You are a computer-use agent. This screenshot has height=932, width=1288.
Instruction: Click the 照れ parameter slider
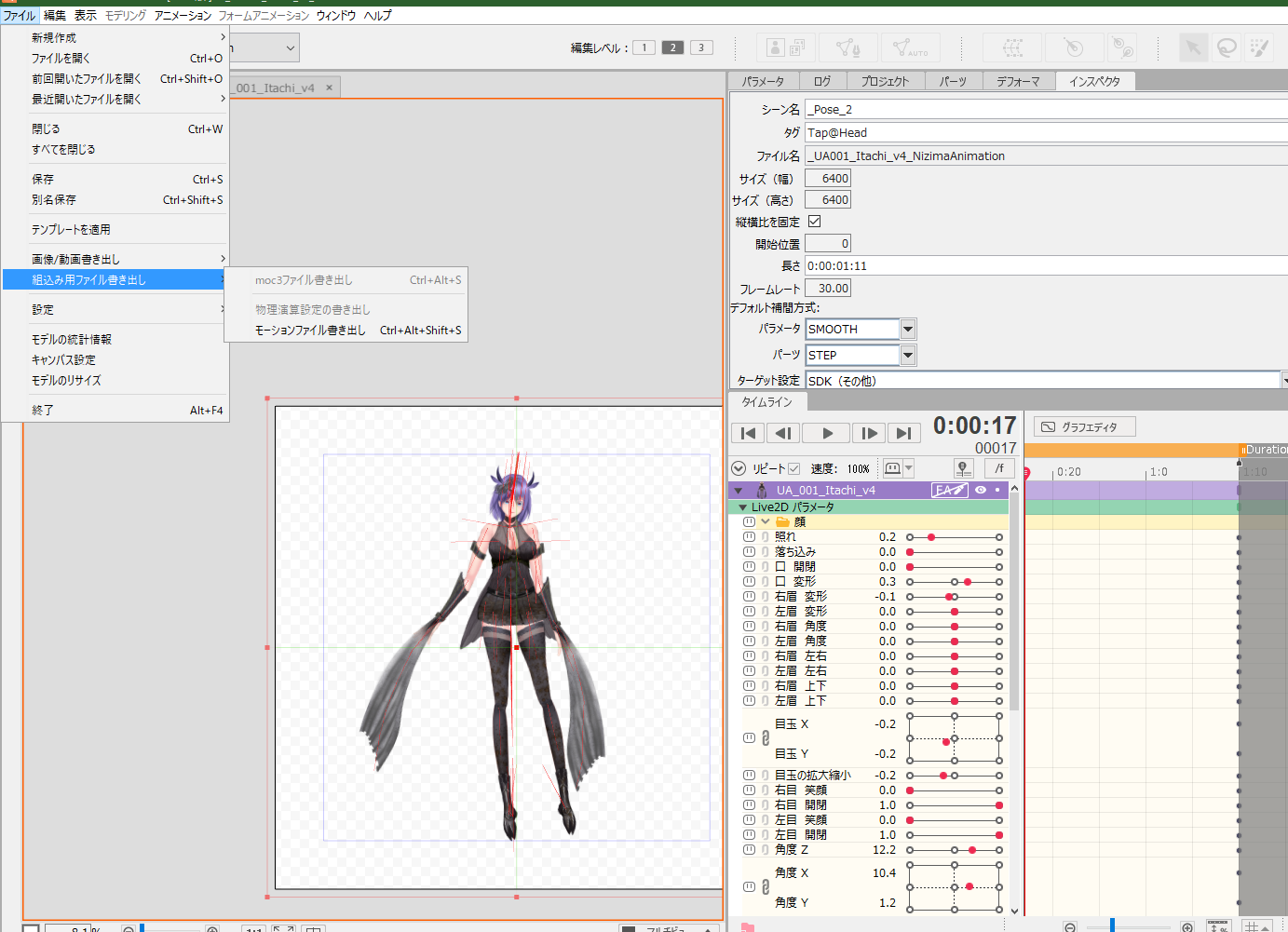pos(955,537)
